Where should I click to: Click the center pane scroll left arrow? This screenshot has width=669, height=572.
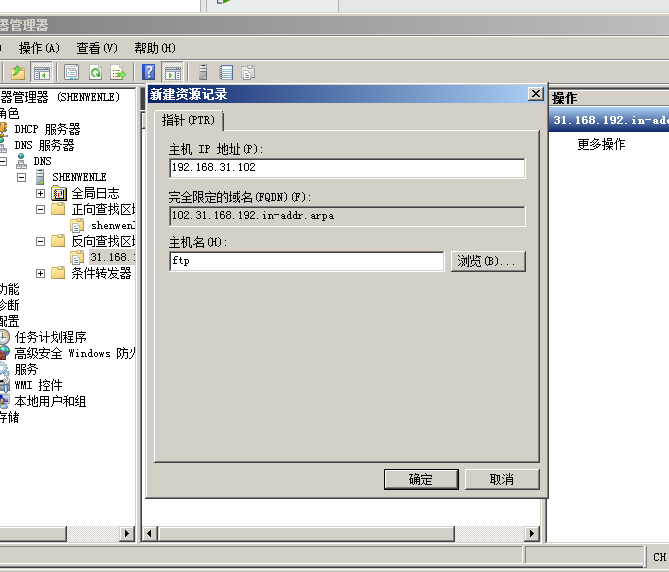(150, 533)
